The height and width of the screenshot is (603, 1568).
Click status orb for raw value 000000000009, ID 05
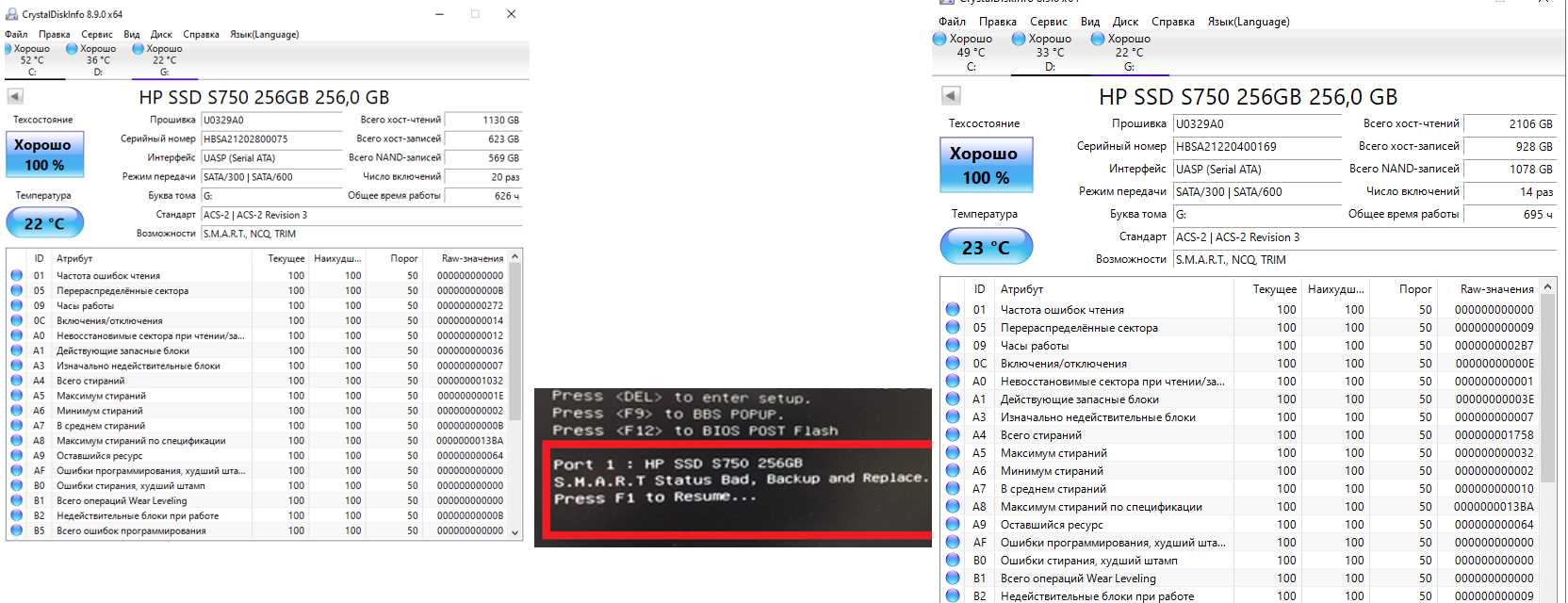tap(953, 327)
